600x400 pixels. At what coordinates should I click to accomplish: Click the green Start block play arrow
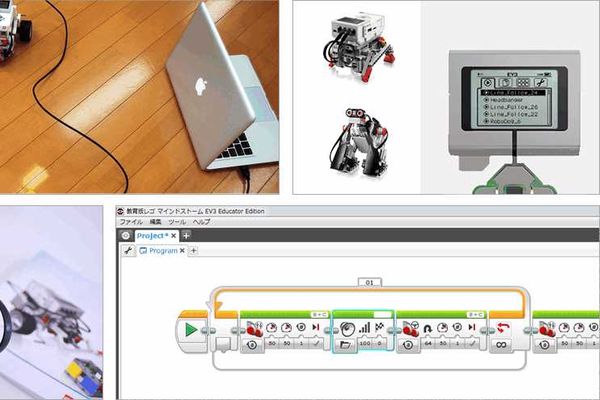pyautogui.click(x=191, y=330)
